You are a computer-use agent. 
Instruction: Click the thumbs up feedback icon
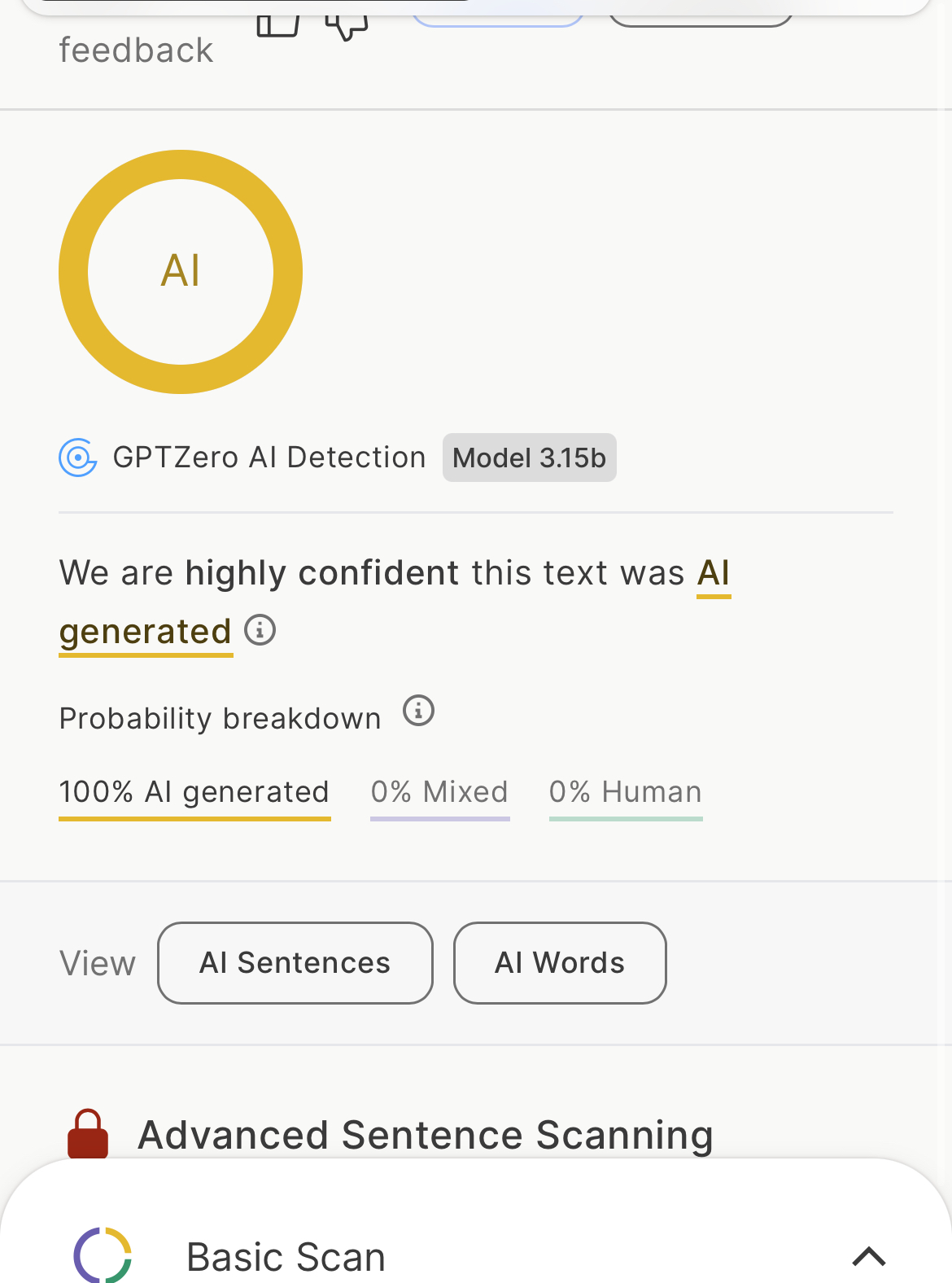pos(277,24)
